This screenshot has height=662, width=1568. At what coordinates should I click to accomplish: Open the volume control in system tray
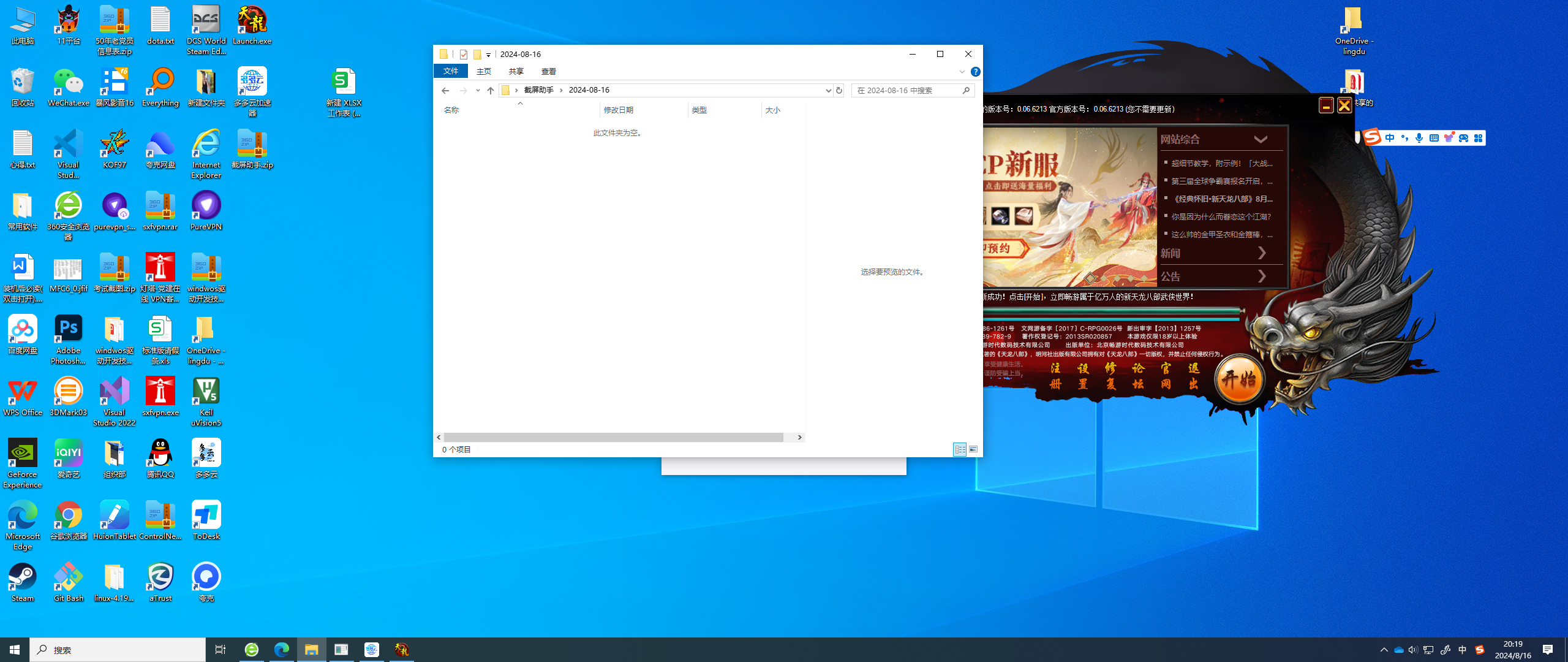pyautogui.click(x=1413, y=650)
